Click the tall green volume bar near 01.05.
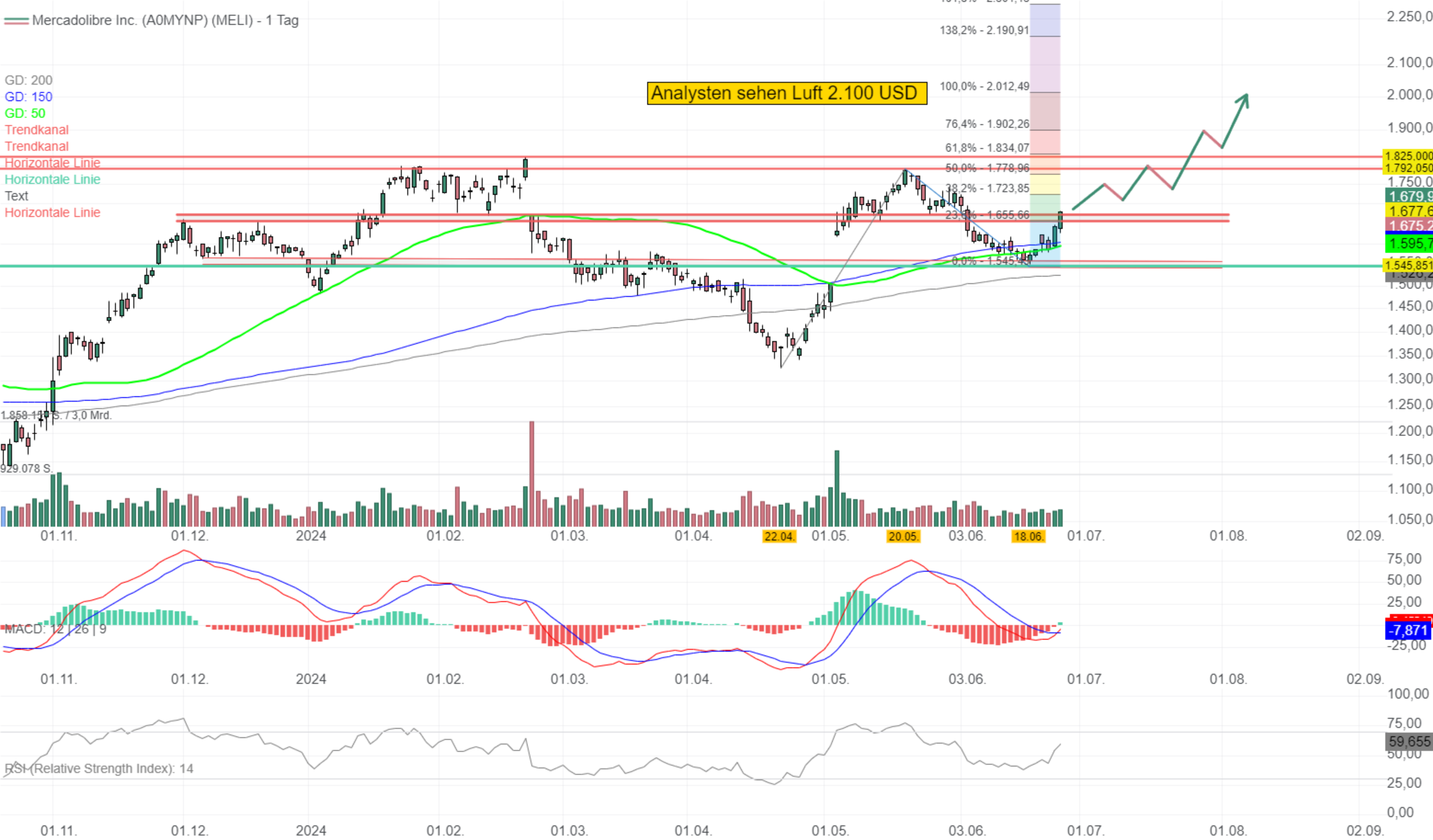1433x840 pixels. click(837, 488)
